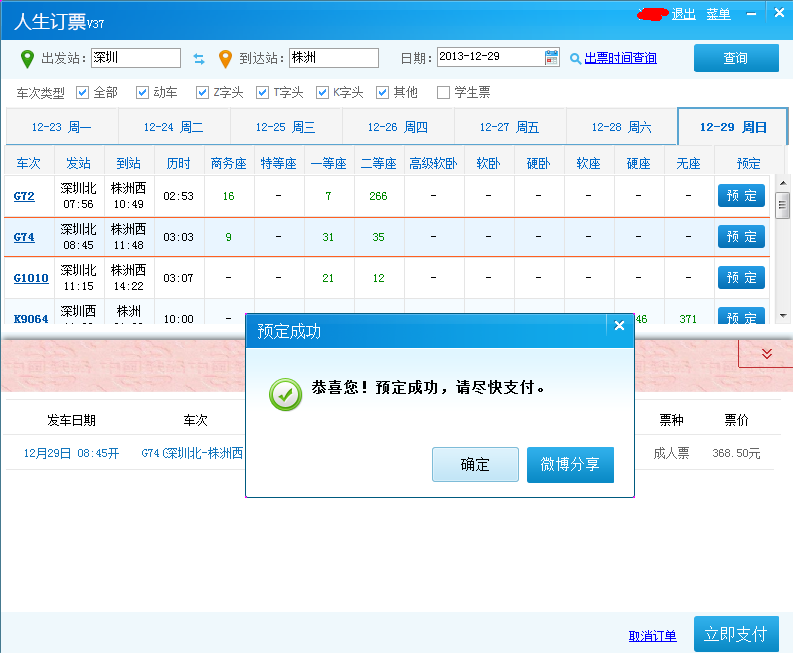793x653 pixels.
Task: Click the train list scroll down arrow
Action: (783, 316)
